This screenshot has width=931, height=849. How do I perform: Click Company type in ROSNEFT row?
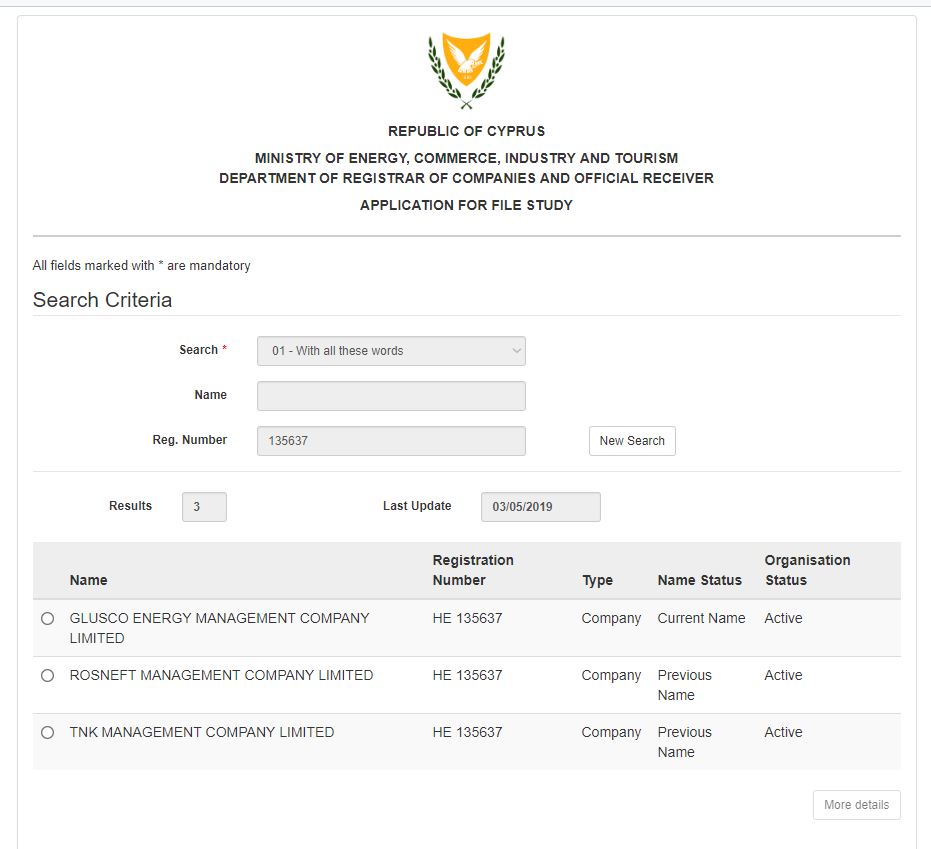click(611, 676)
